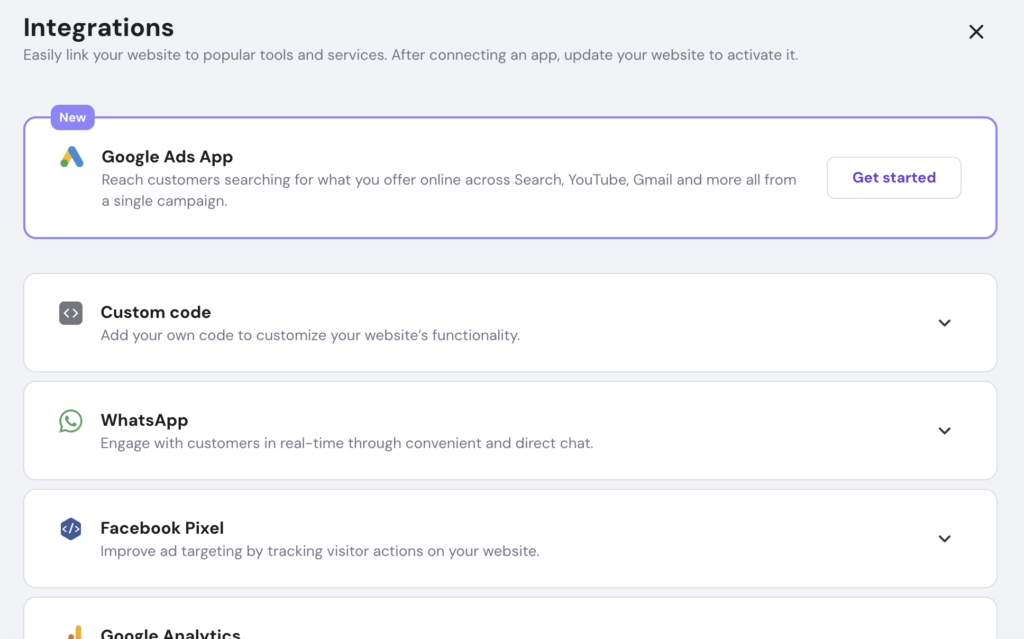
Task: Click the Google Ads logo icon
Action: pos(71,157)
